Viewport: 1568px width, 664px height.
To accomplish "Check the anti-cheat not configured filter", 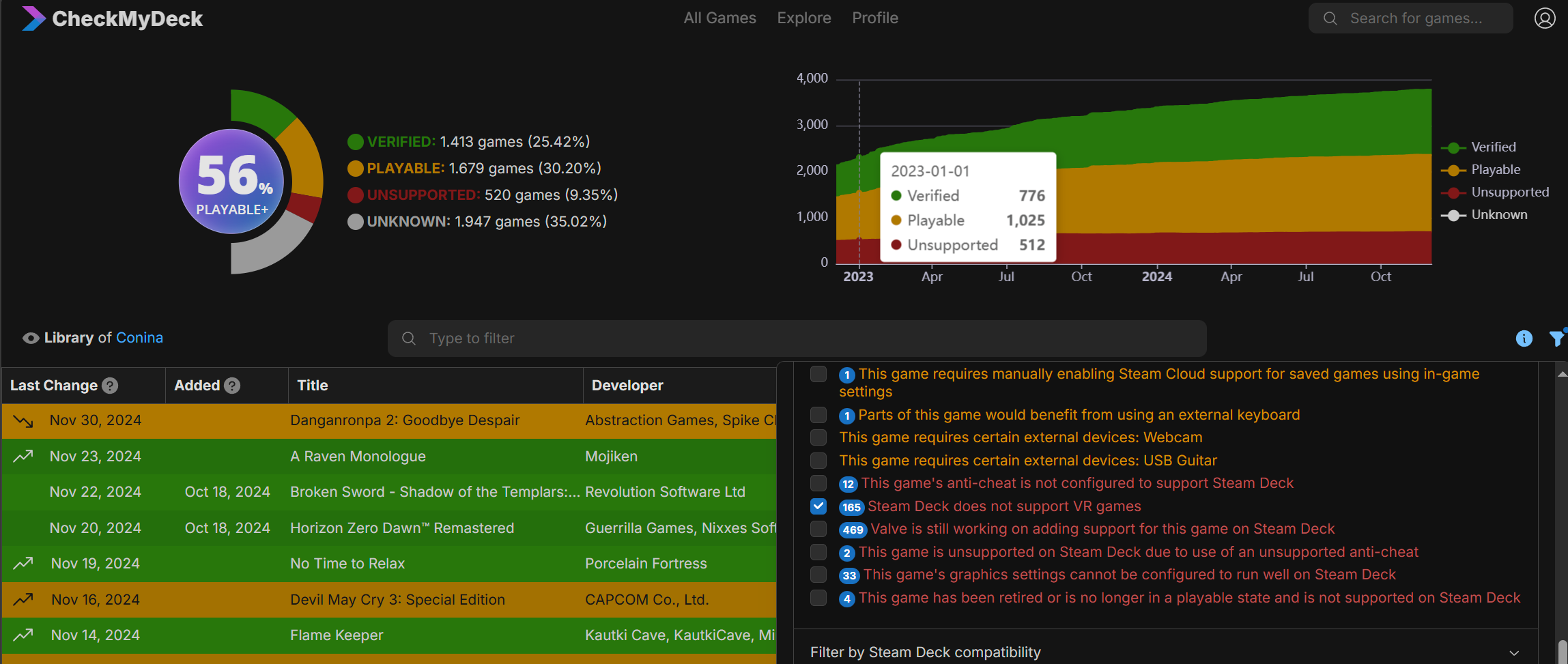I will click(818, 483).
